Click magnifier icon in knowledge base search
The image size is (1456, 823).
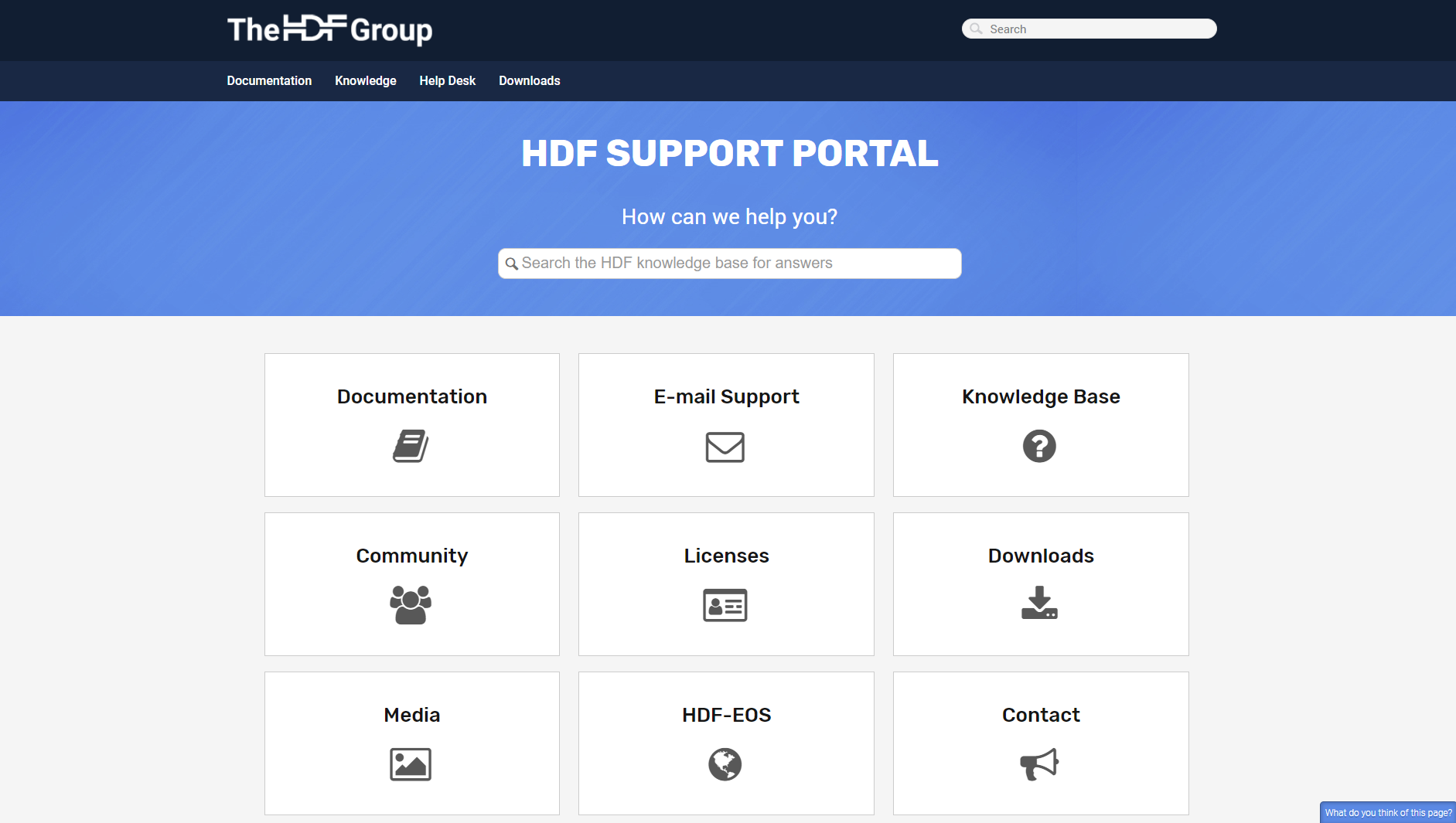click(x=511, y=264)
